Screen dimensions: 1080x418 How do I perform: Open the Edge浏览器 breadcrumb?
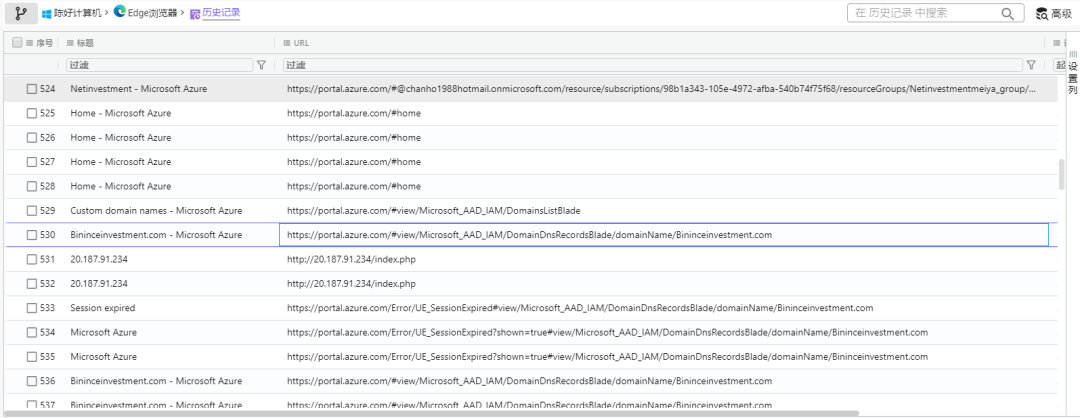click(152, 13)
